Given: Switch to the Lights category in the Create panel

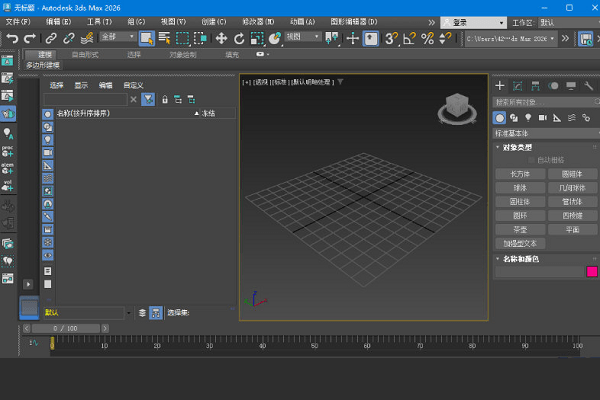Looking at the screenshot, I should coord(527,117).
